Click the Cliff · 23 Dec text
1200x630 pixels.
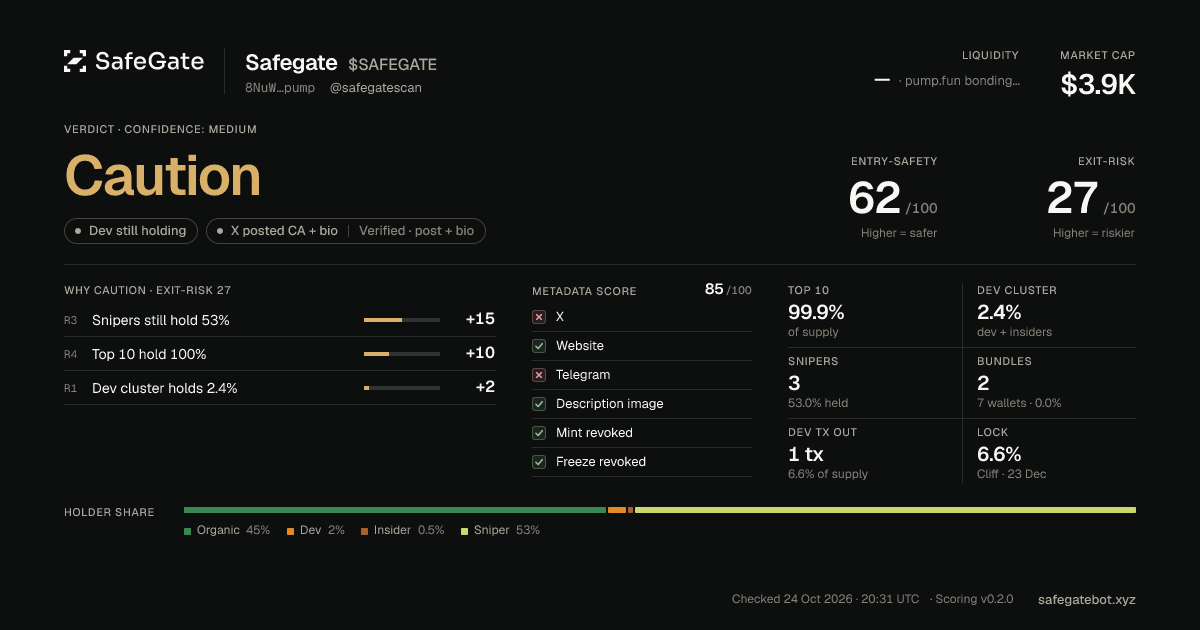tap(1012, 474)
